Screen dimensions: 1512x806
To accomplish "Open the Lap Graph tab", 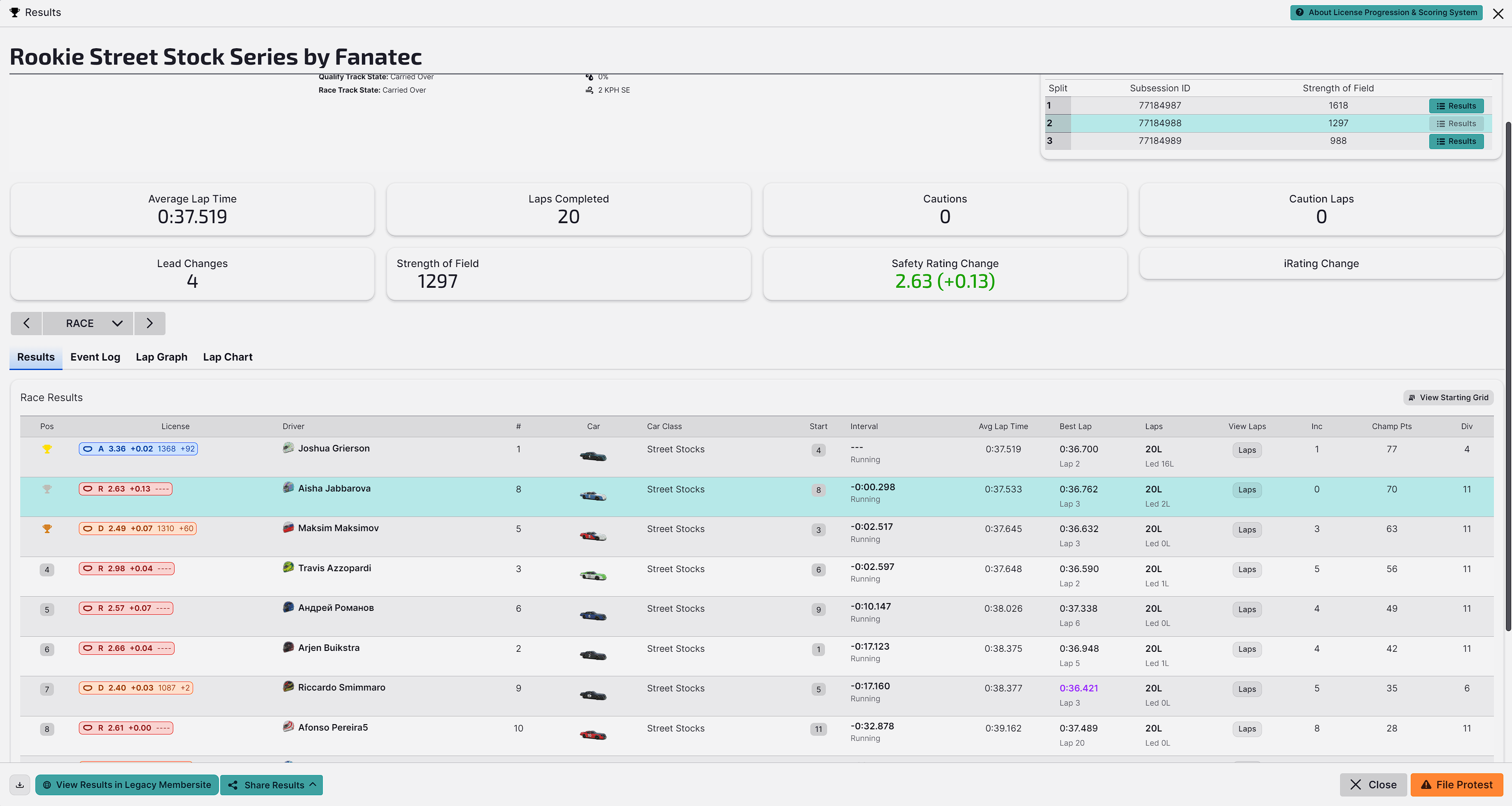I will (x=161, y=357).
